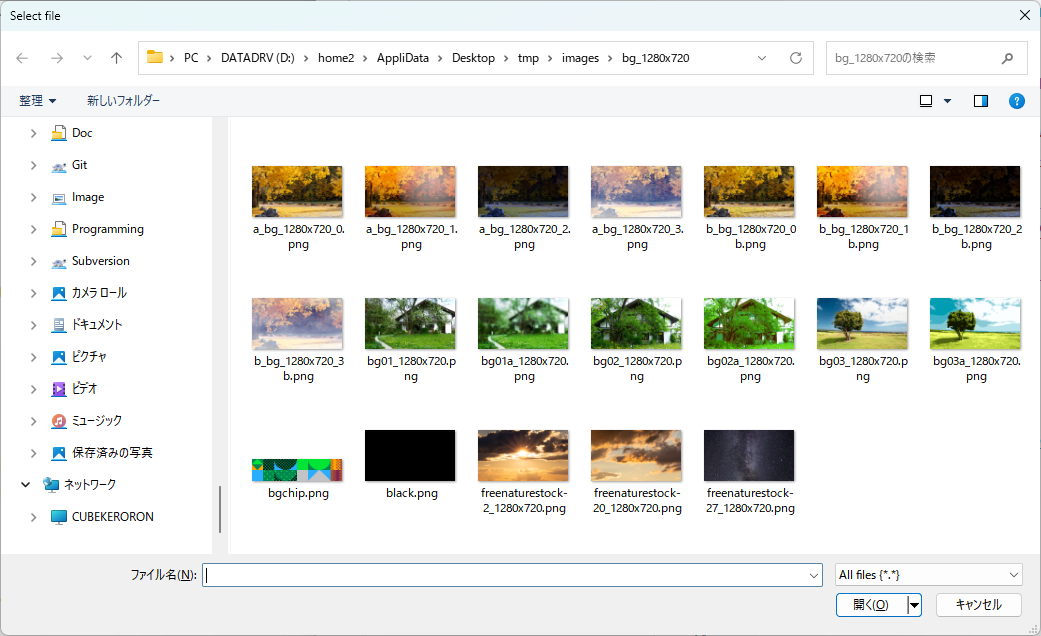The image size is (1041, 636).
Task: Click the Up one level arrow
Action: pos(116,58)
